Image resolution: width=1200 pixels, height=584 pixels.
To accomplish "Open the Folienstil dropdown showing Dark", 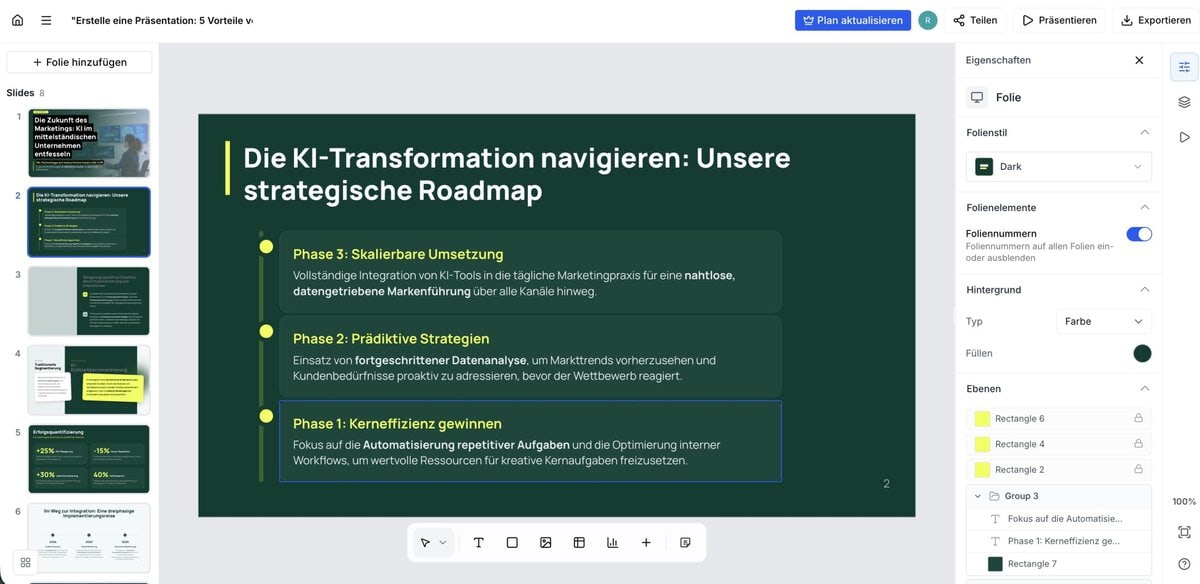I will [1057, 166].
